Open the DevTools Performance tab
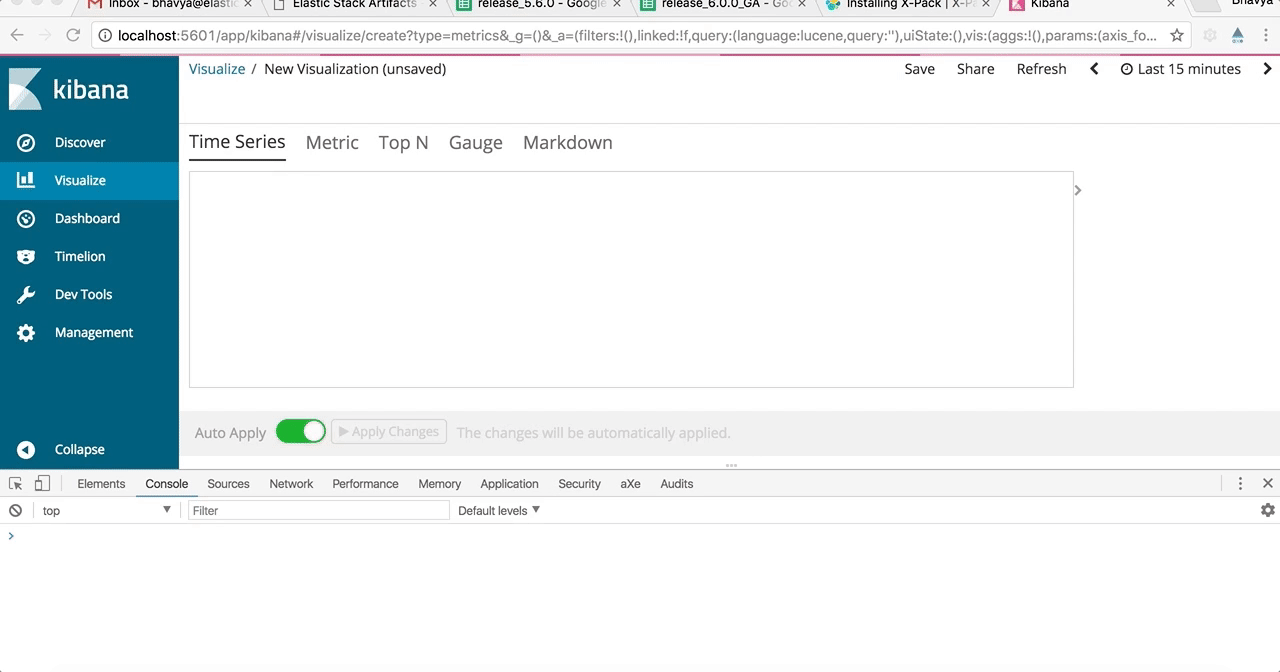 [366, 484]
